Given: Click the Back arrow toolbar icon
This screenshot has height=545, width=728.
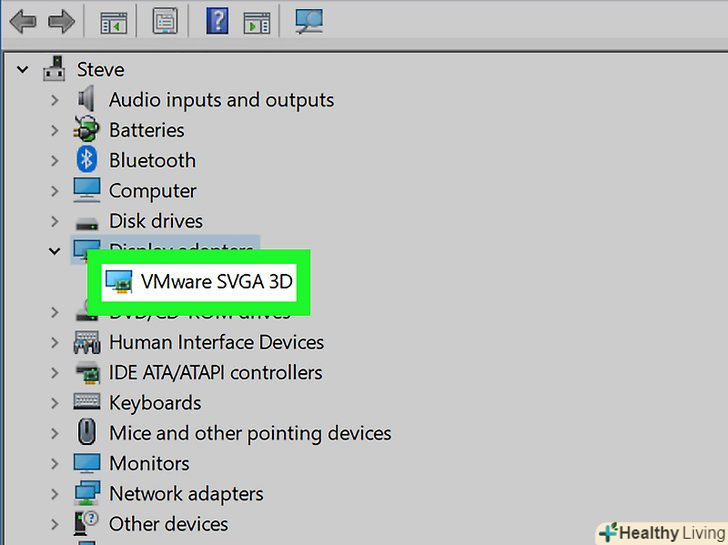Looking at the screenshot, I should (25, 21).
